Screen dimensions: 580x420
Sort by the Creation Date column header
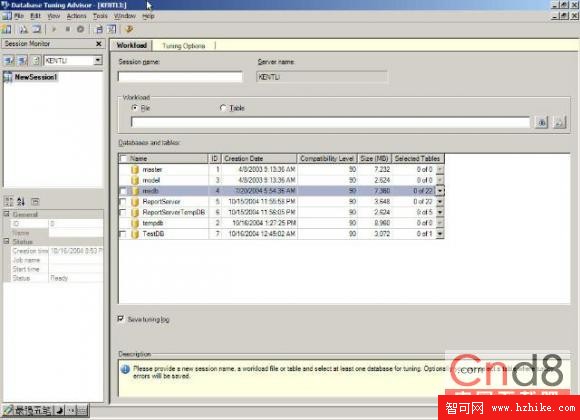click(x=259, y=159)
